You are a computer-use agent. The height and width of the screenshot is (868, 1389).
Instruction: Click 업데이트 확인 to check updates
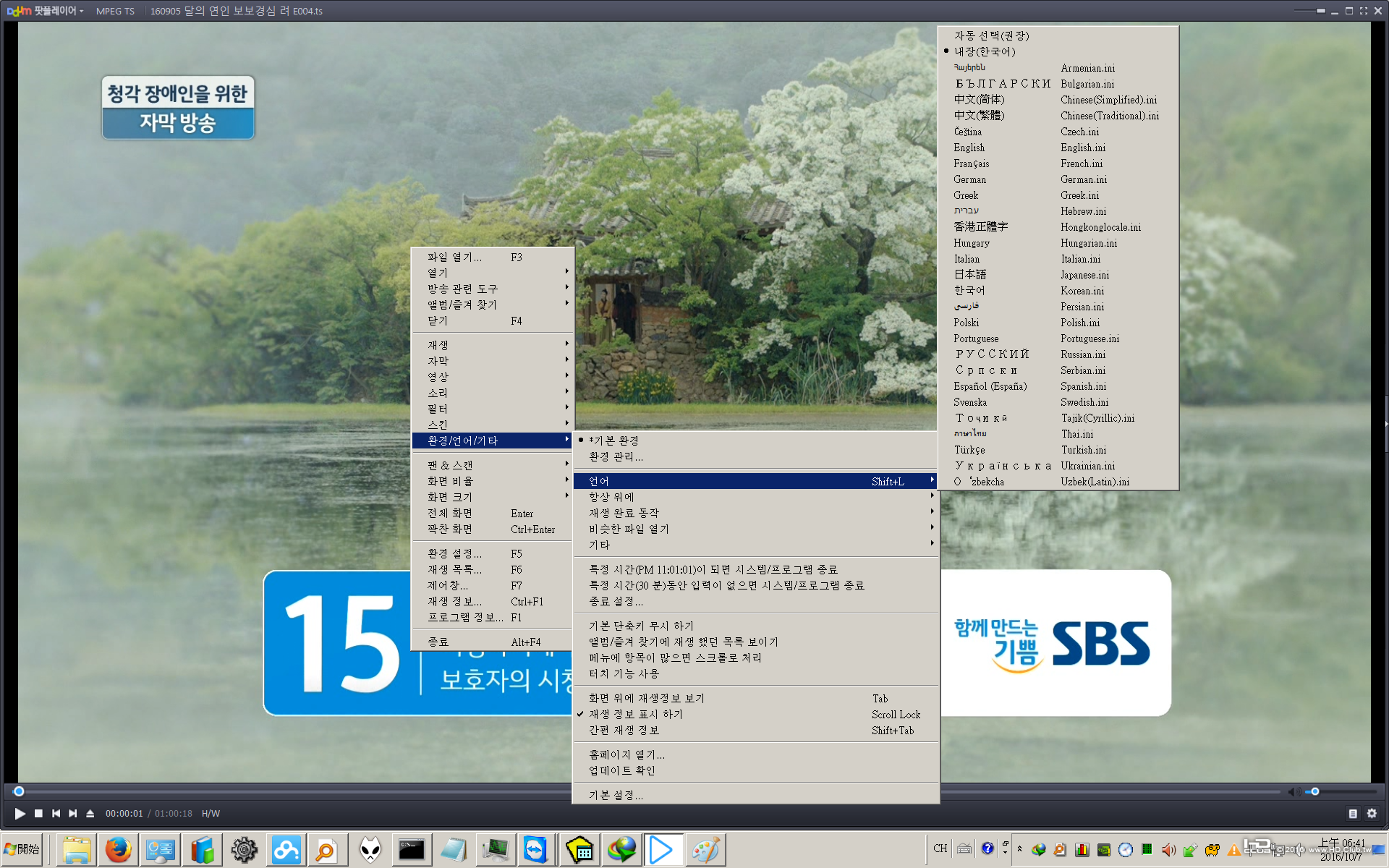tap(621, 770)
